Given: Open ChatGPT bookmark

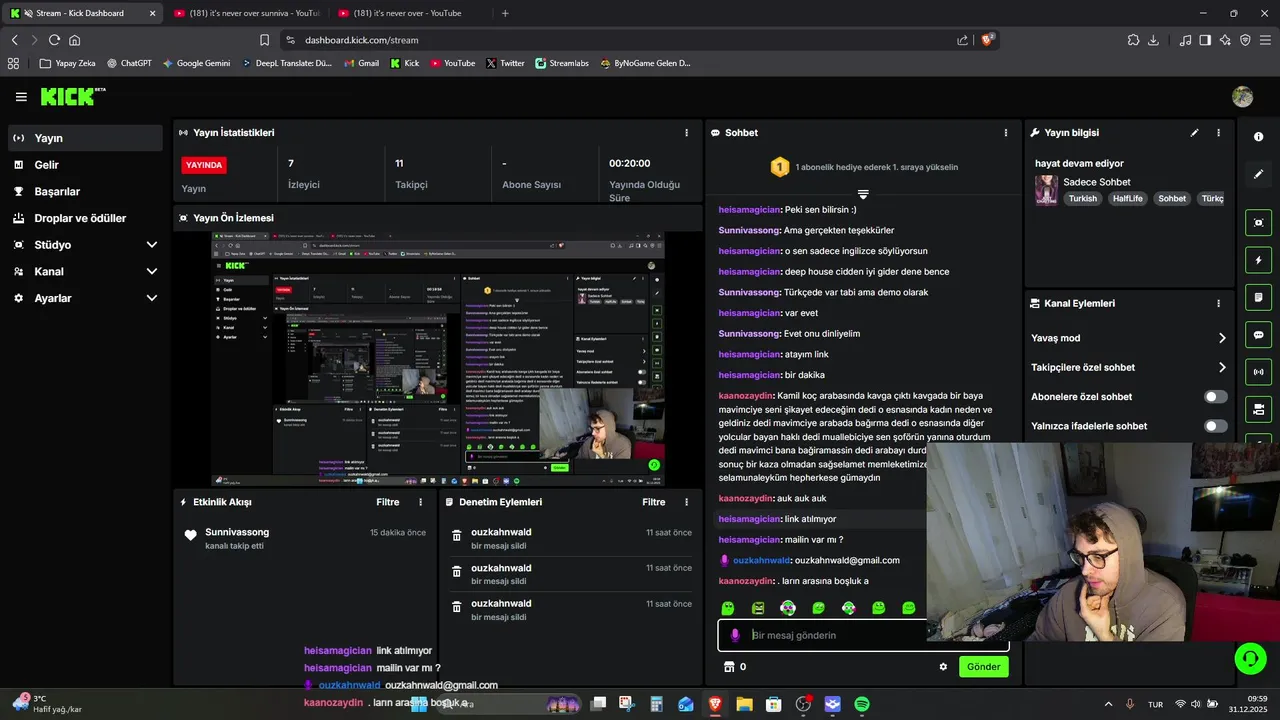Looking at the screenshot, I should click(x=128, y=63).
